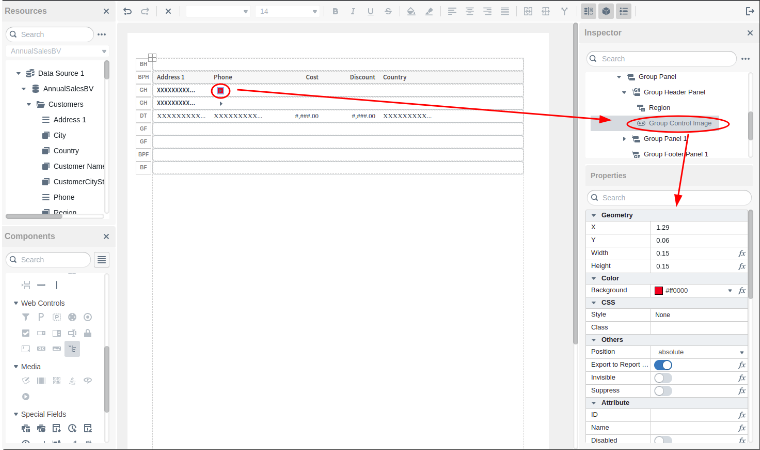Toggle the Export to Report switch off
Image resolution: width=760 pixels, height=450 pixels.
pyautogui.click(x=662, y=365)
